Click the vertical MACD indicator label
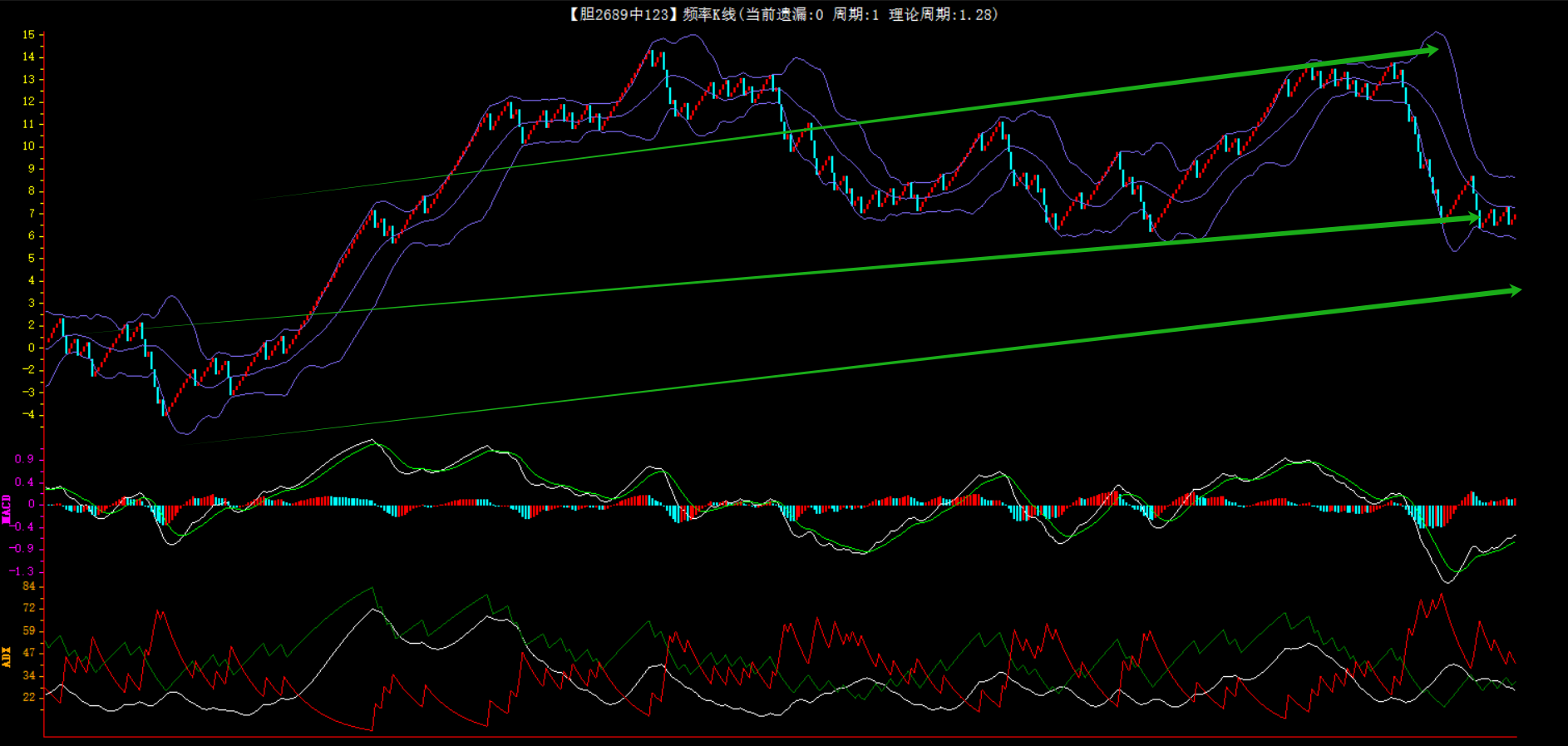This screenshot has height=746, width=1568. pos(7,509)
